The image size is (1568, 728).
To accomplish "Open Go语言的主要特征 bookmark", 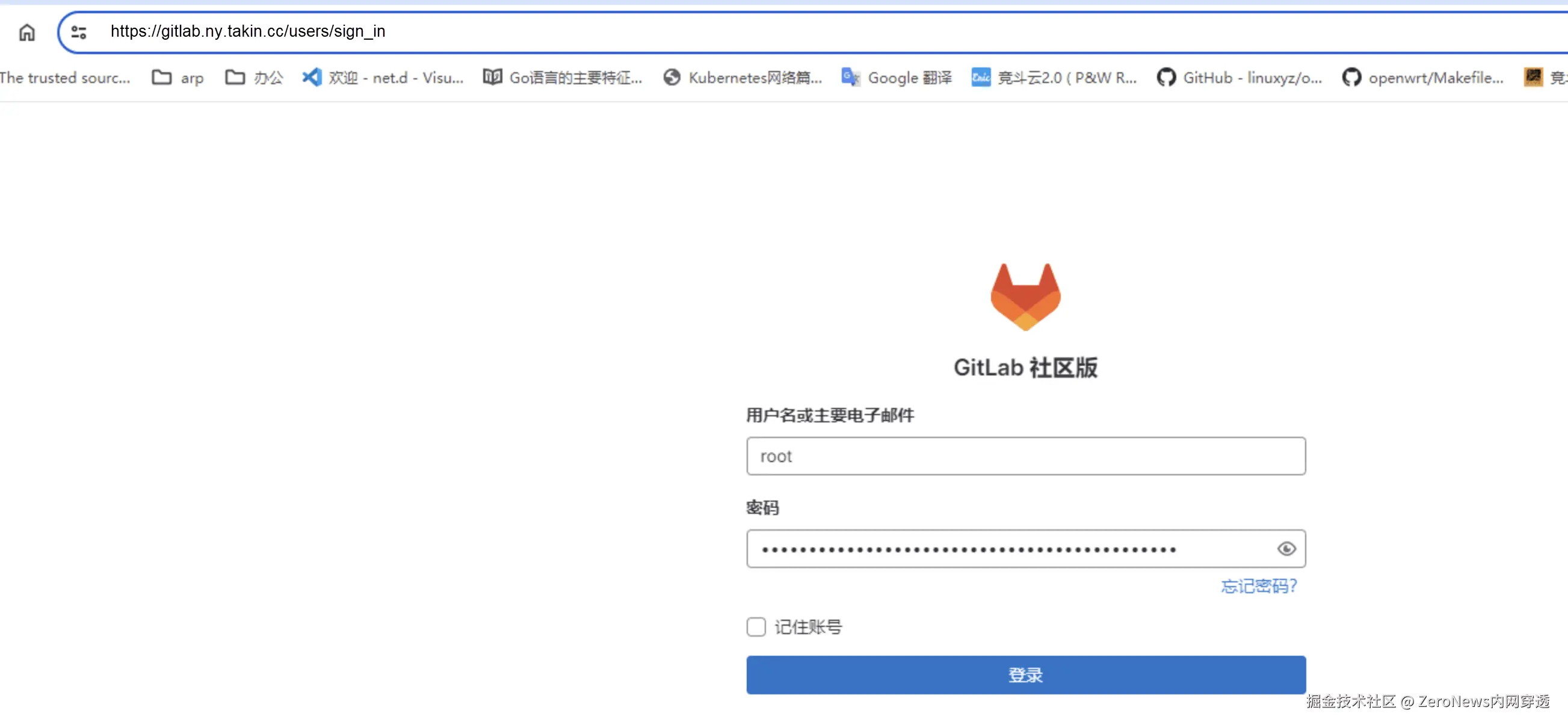I will click(x=563, y=78).
